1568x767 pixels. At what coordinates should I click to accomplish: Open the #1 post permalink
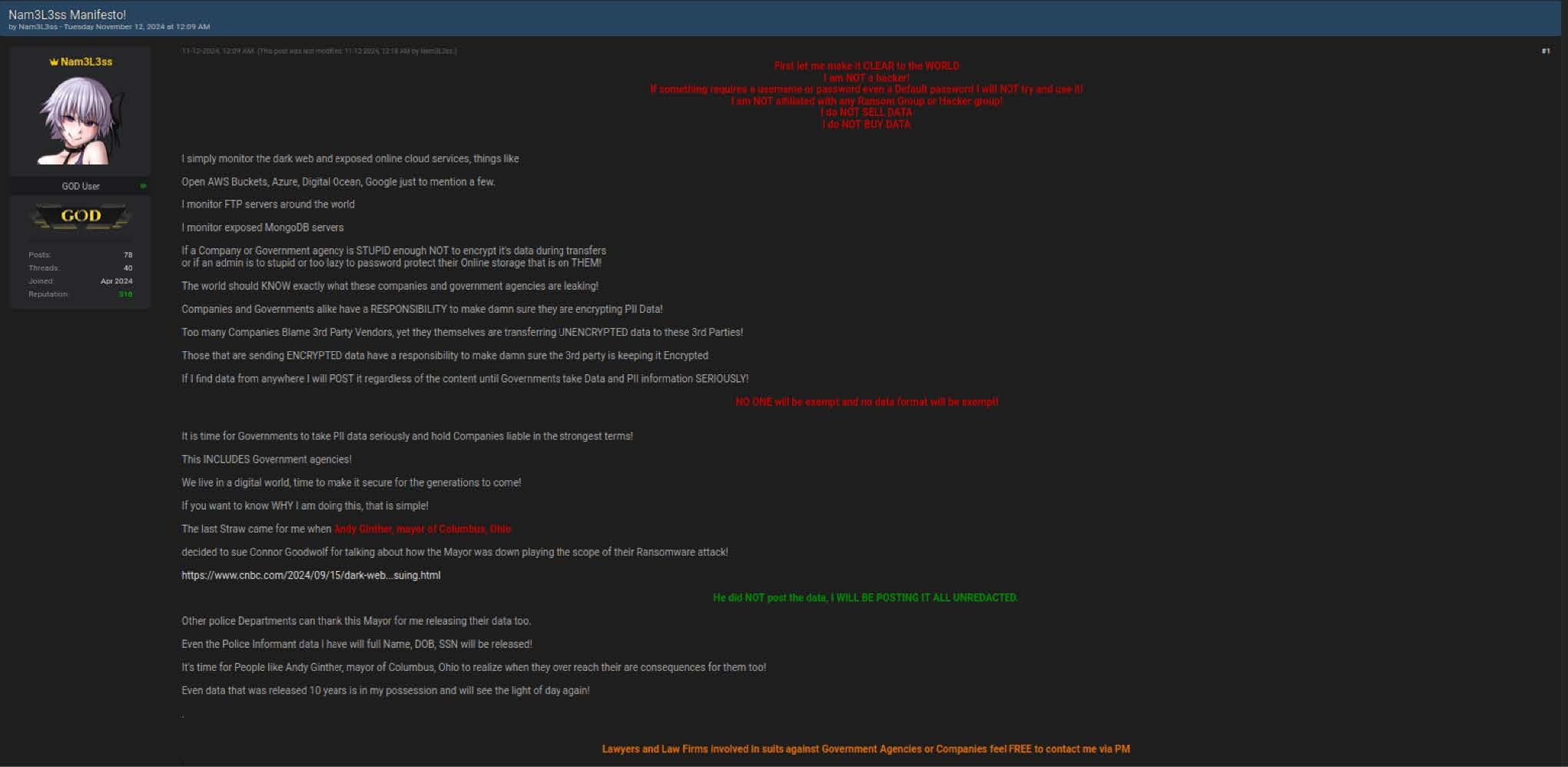(1545, 51)
